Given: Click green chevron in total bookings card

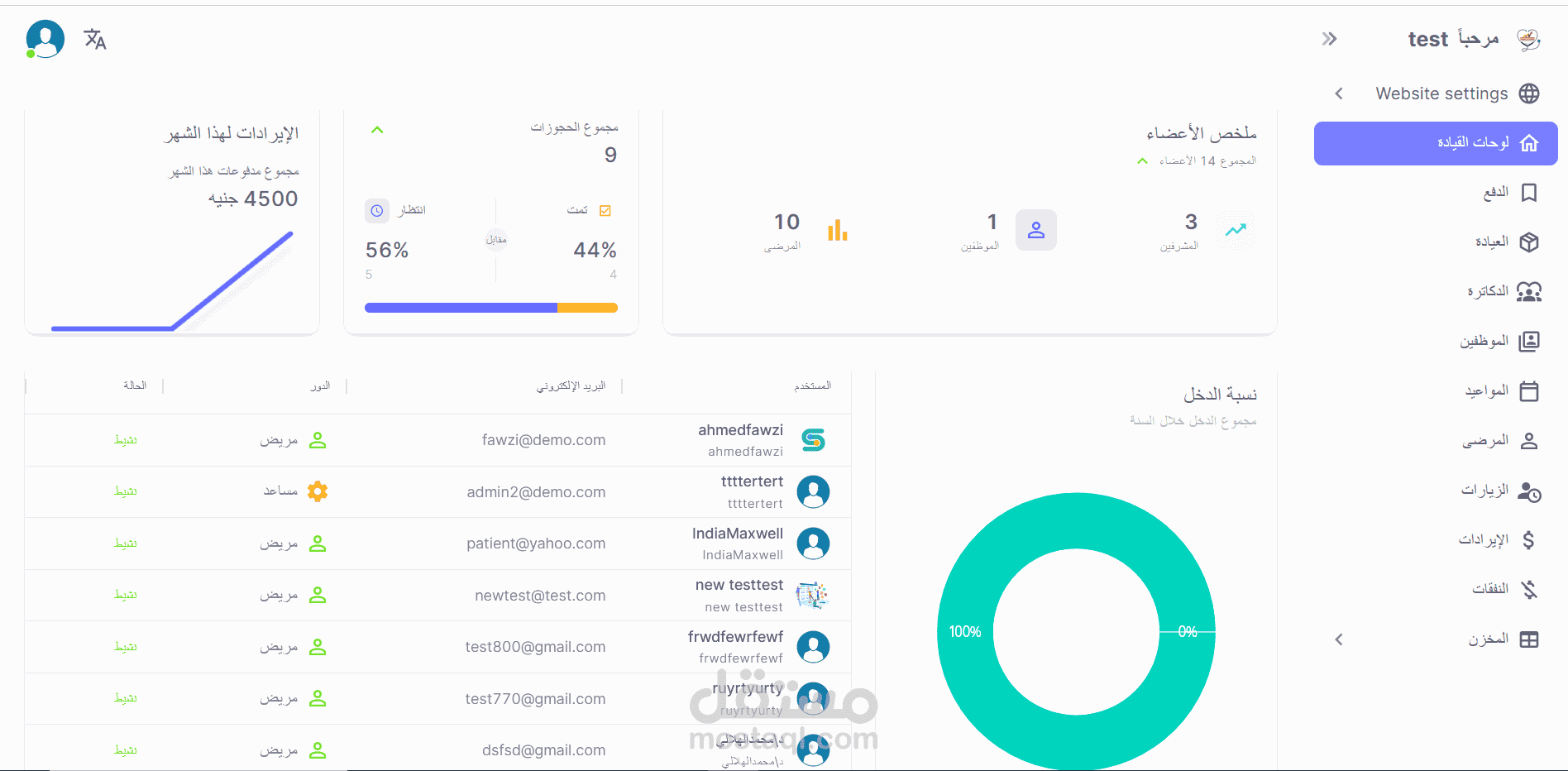Looking at the screenshot, I should [x=377, y=130].
